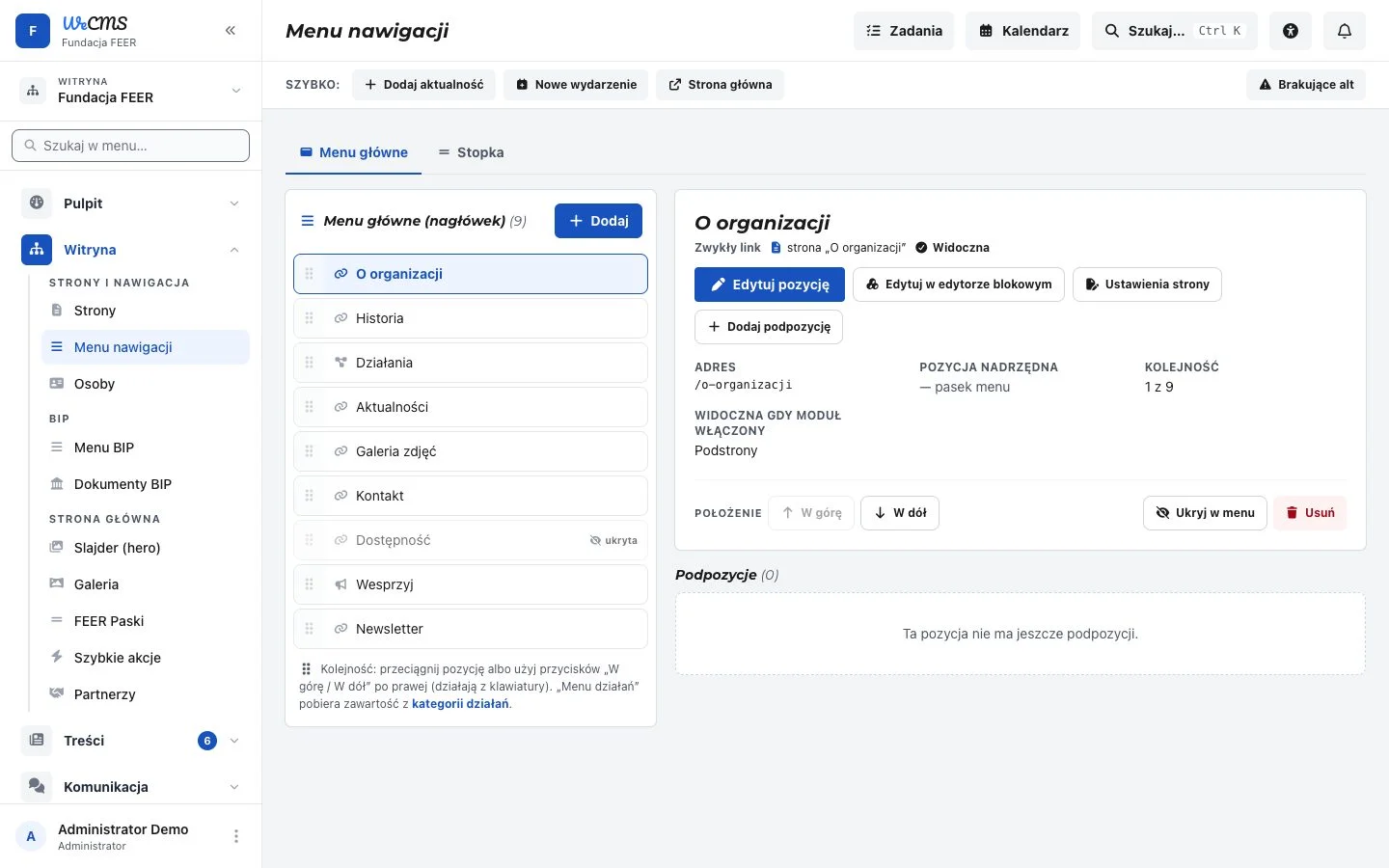Click Dodaj podpozycję button
The width and height of the screenshot is (1389, 868).
769,327
